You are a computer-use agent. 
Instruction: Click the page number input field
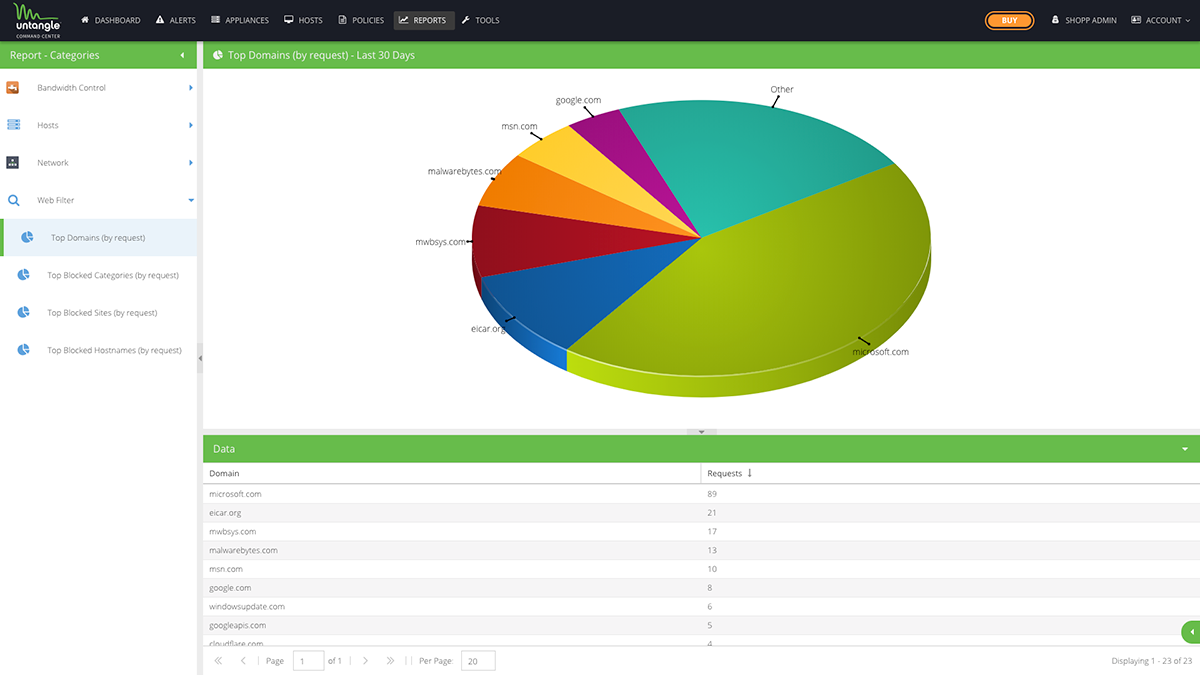[x=308, y=661]
